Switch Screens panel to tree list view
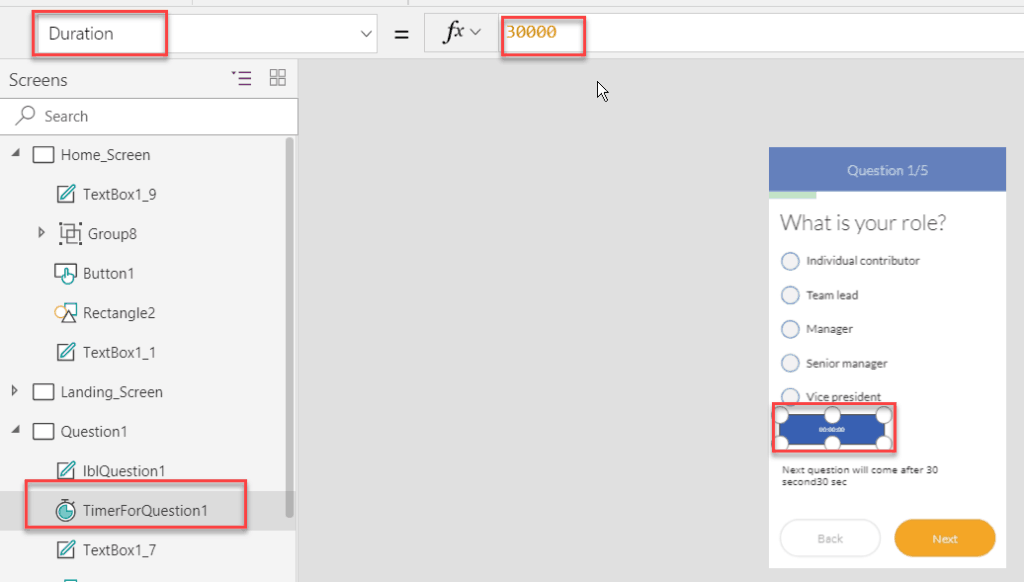Screen dimensions: 1024x582 242,78
